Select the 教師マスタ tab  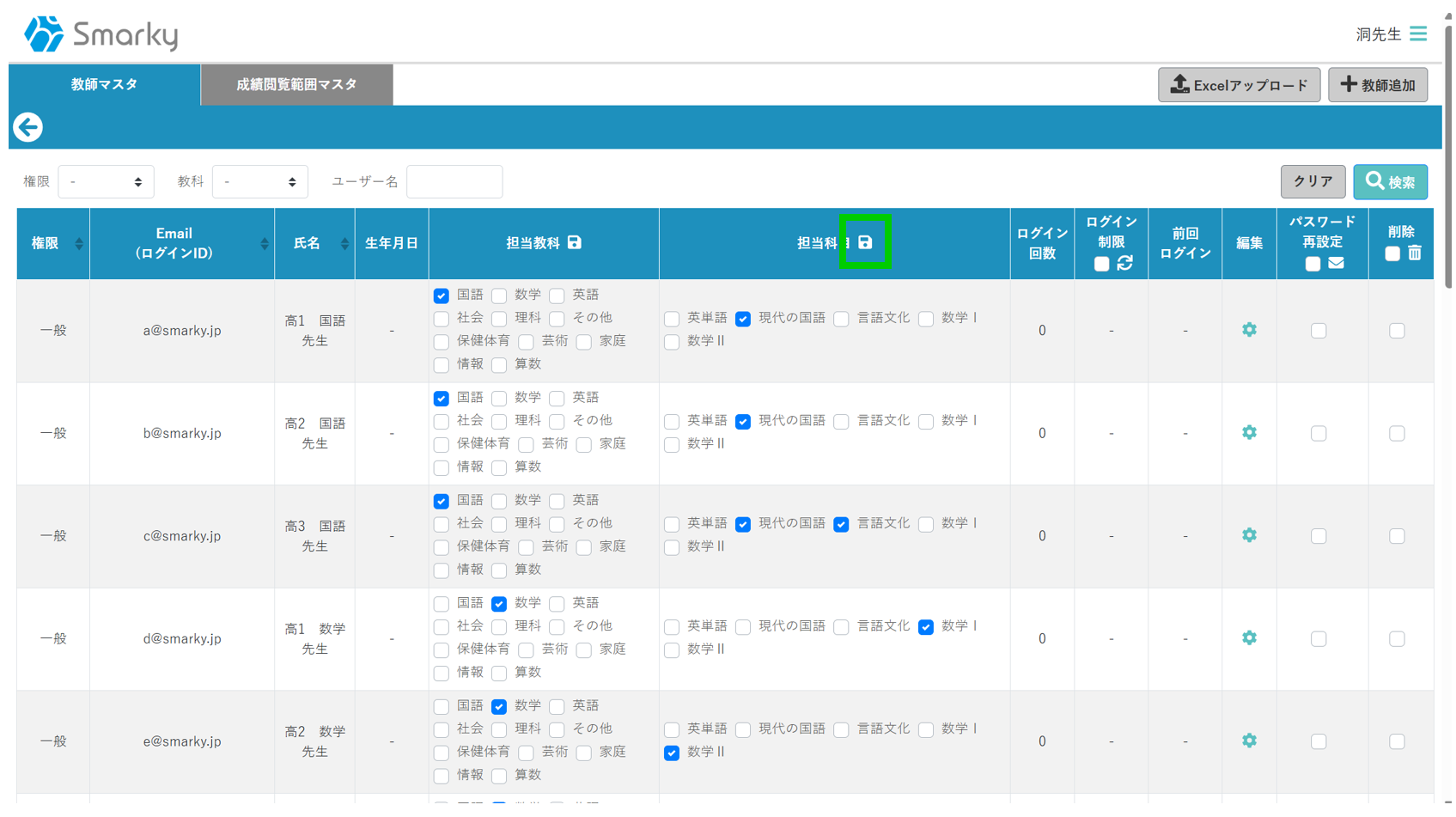(104, 85)
